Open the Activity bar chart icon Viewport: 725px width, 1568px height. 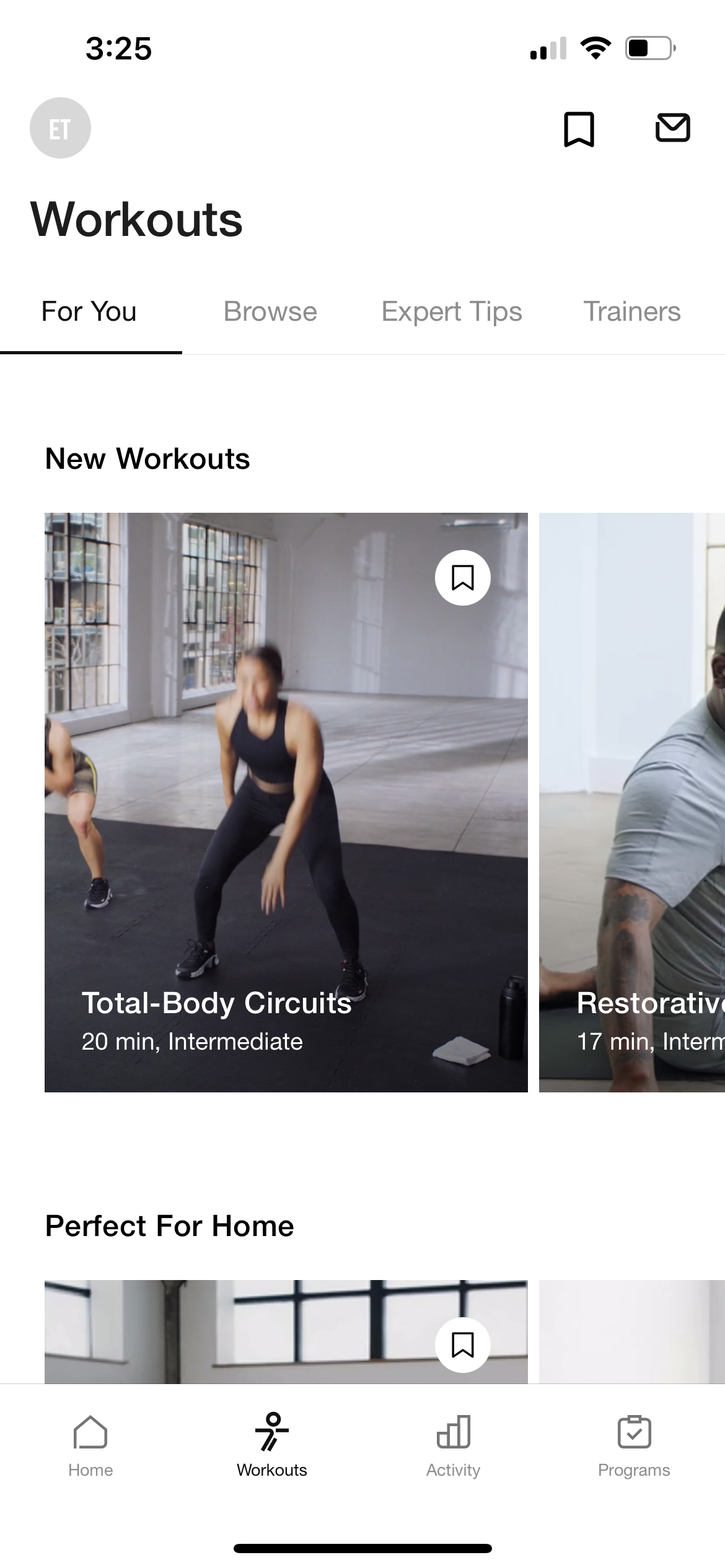454,1432
